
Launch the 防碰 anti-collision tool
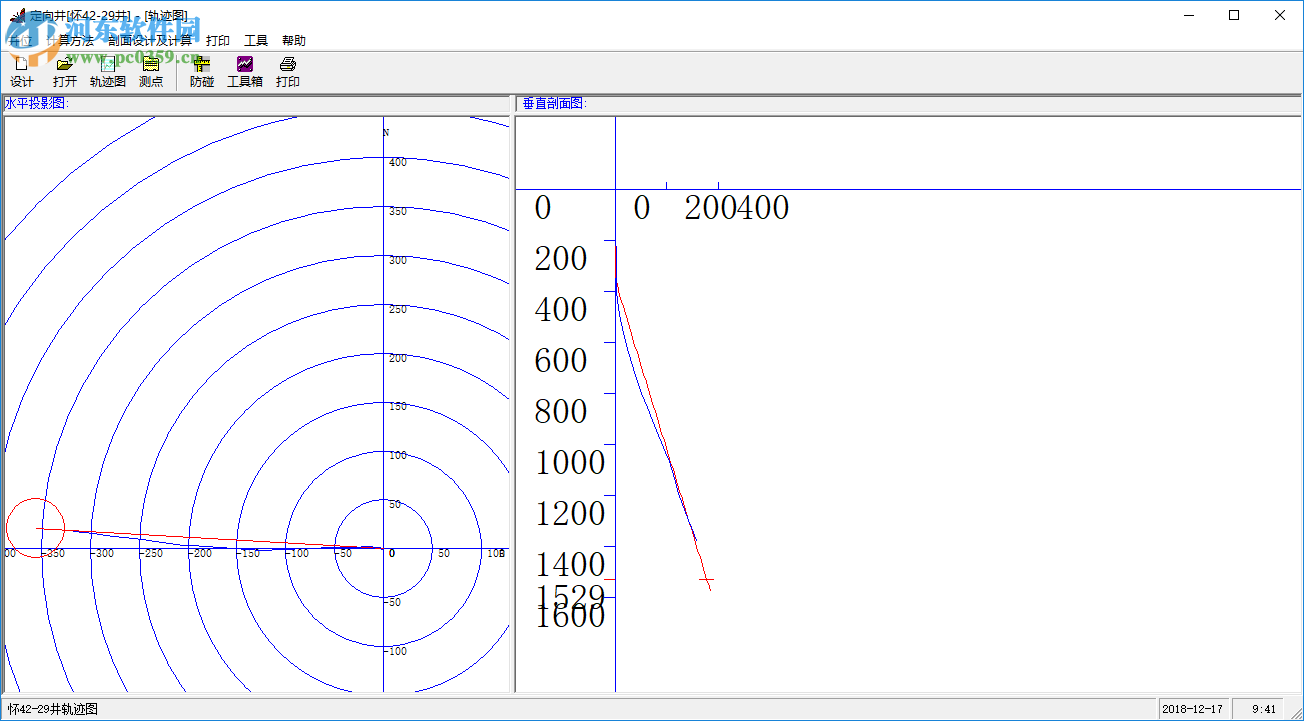coord(202,72)
